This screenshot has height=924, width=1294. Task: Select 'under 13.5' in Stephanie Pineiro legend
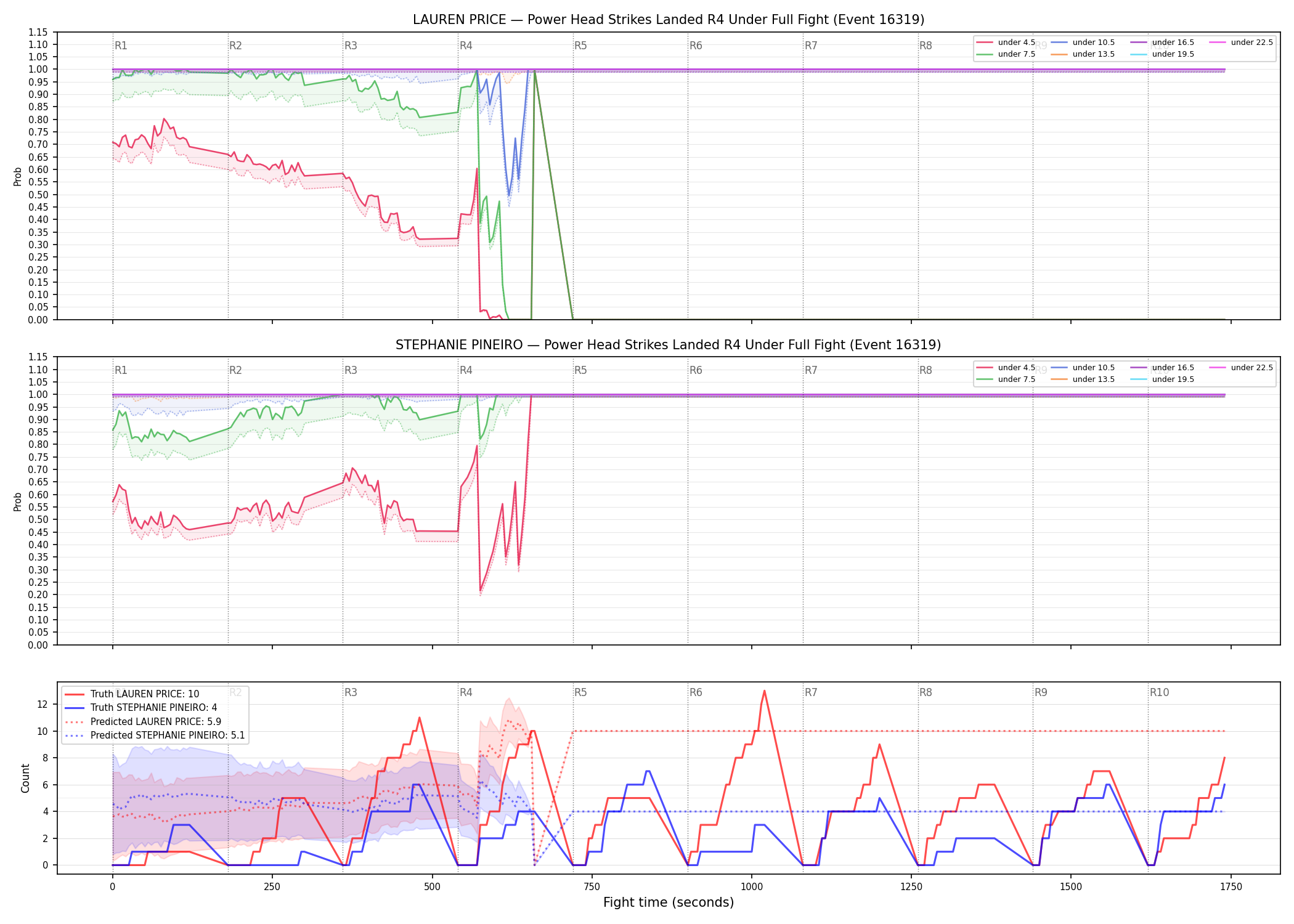click(x=1083, y=379)
